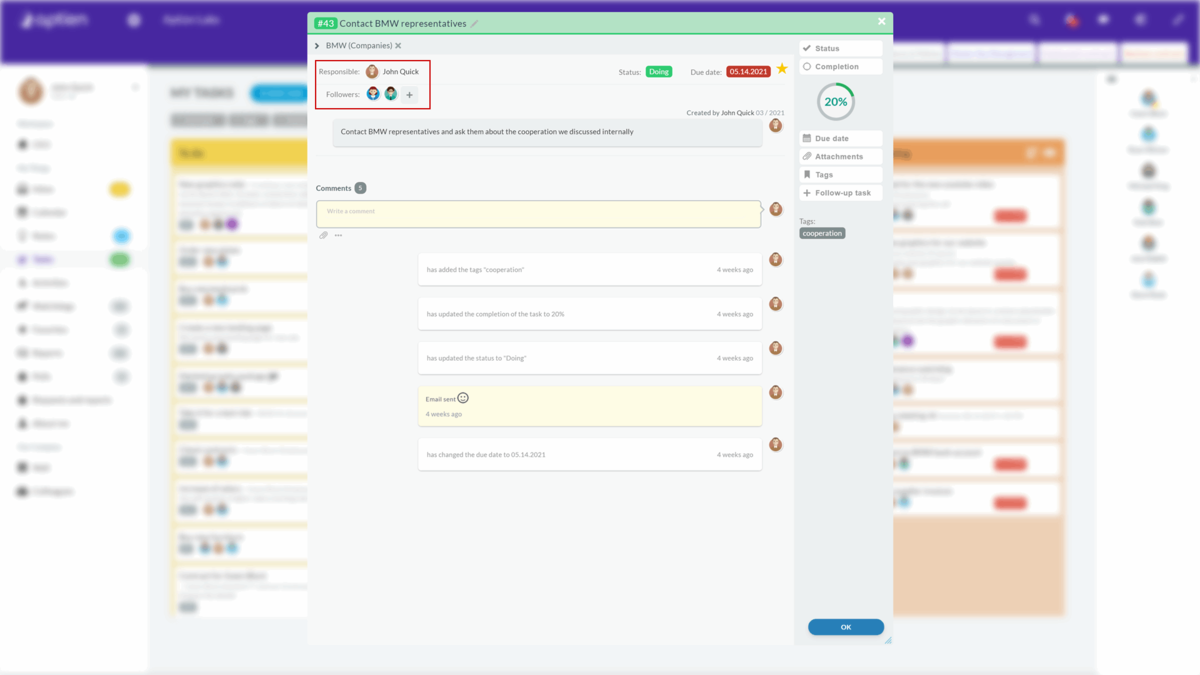Click the task description text box
The image size is (1200, 675).
(547, 132)
